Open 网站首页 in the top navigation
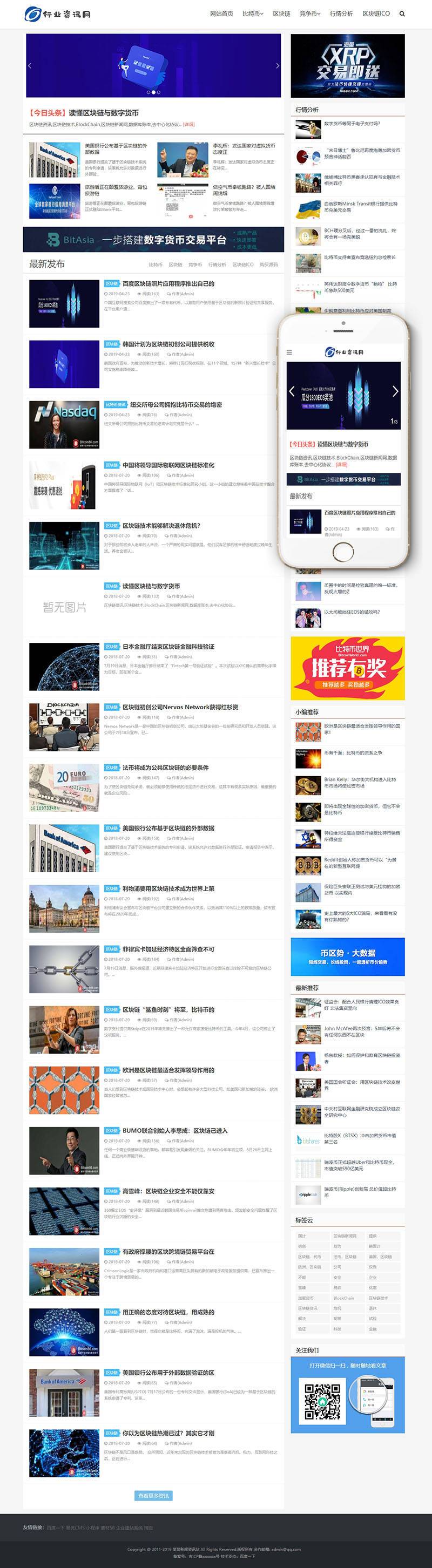The height and width of the screenshot is (1568, 432). point(221,13)
